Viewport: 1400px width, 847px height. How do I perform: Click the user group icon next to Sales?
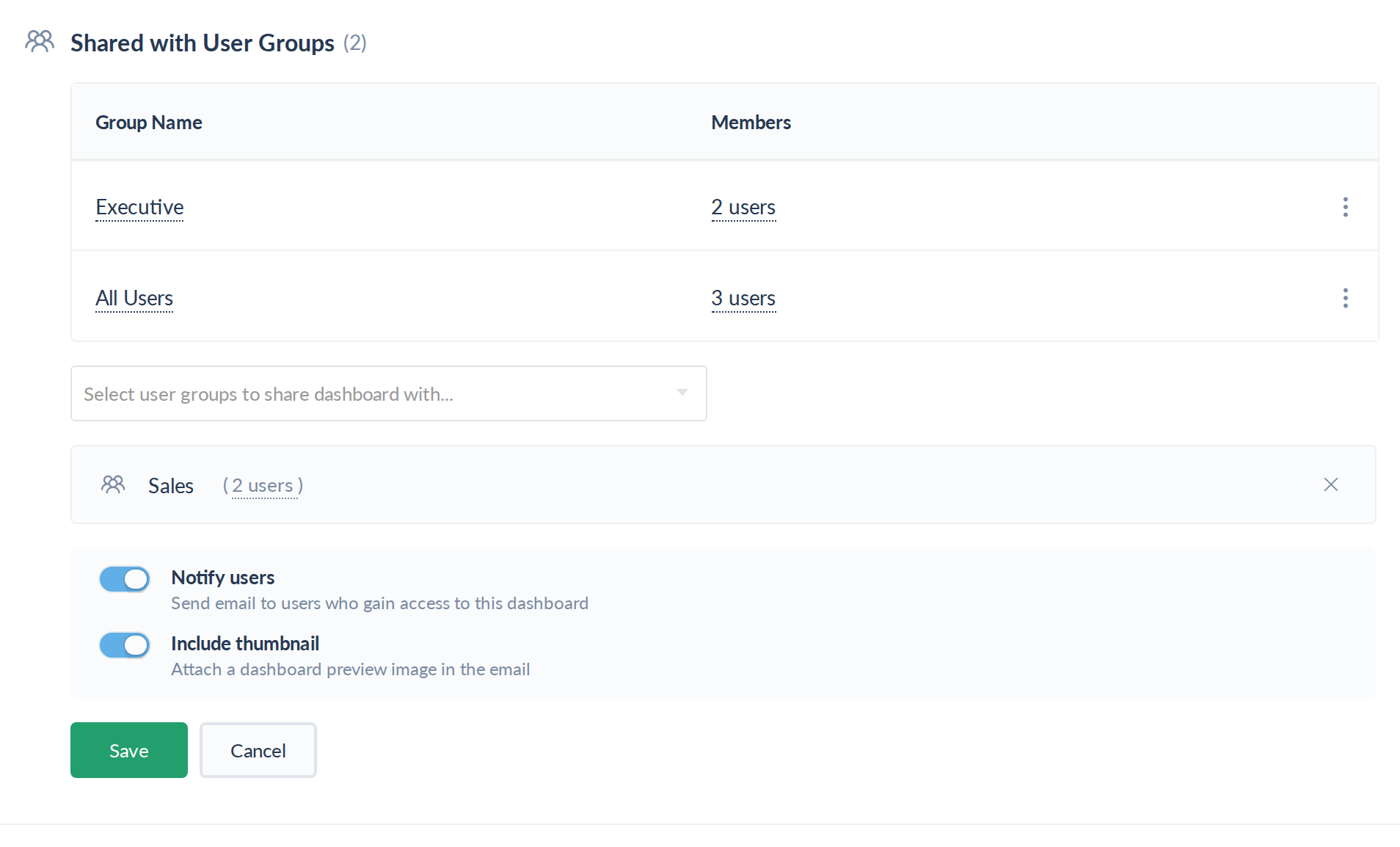tap(113, 484)
